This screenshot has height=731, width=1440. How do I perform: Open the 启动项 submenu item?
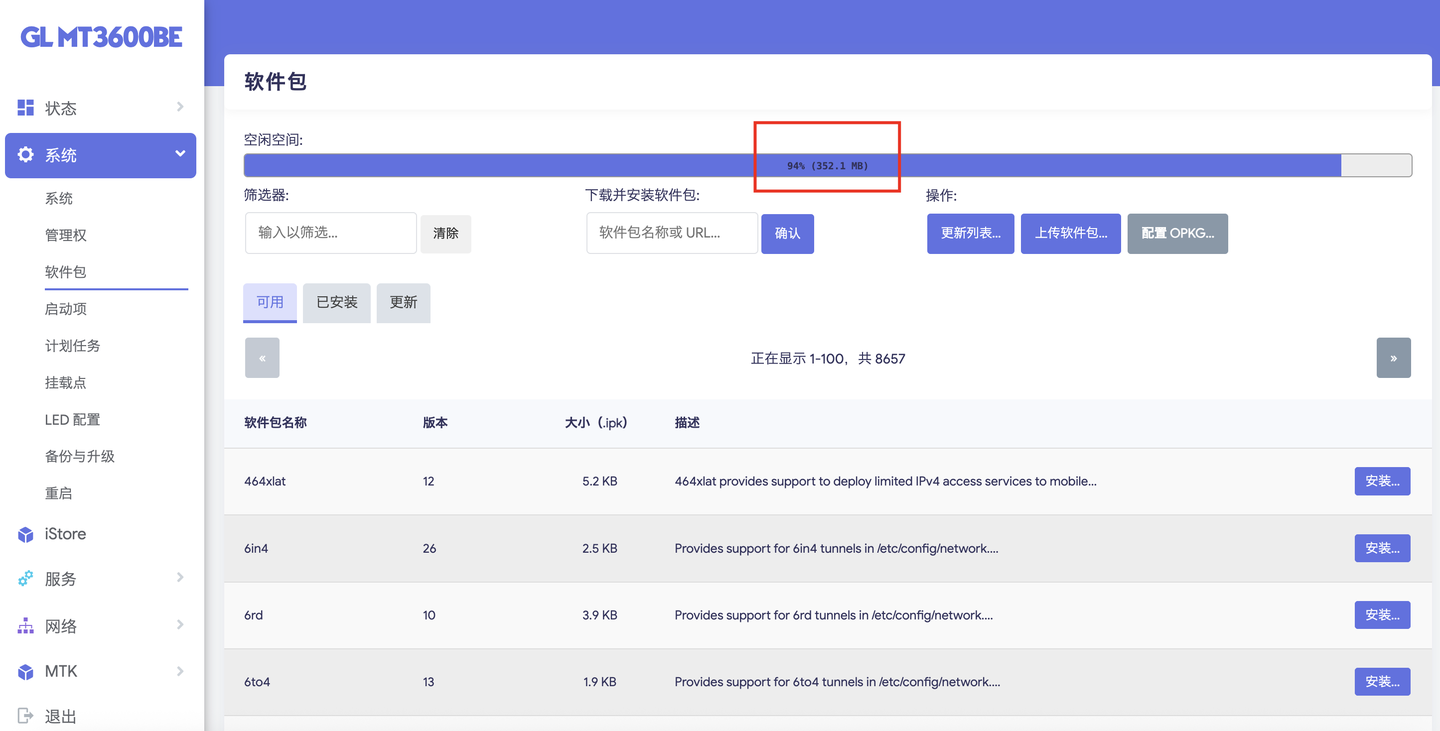(66, 309)
